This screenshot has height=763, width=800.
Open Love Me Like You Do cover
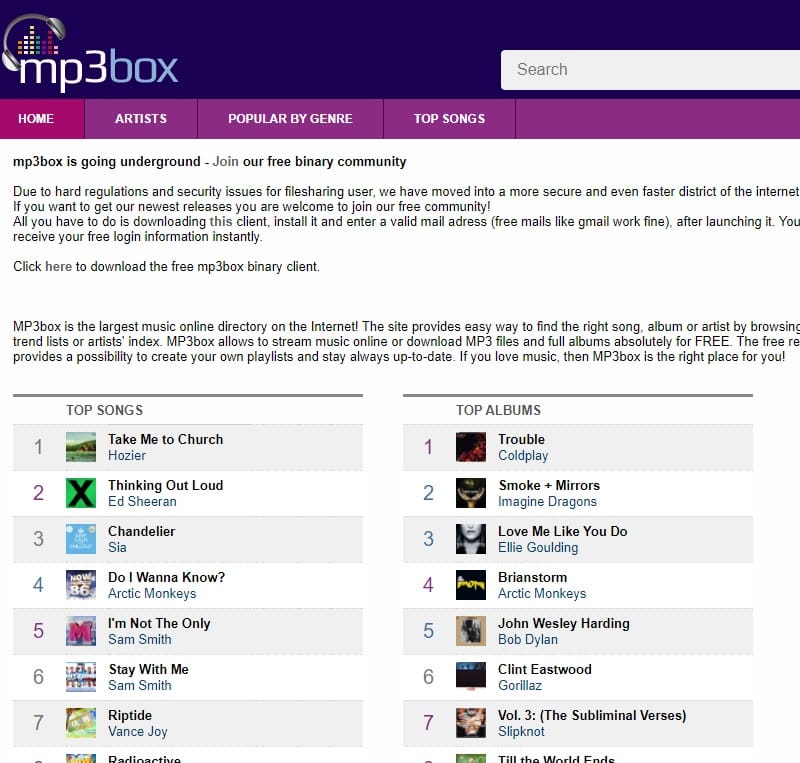[x=471, y=539]
